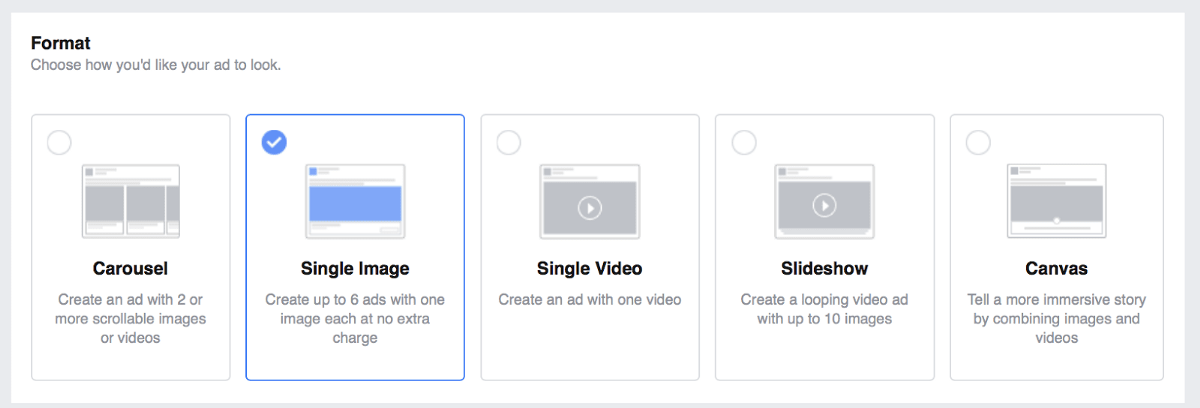This screenshot has width=1200, height=408.
Task: Click the 'Tell a more immersive story' description
Action: pos(1056,319)
